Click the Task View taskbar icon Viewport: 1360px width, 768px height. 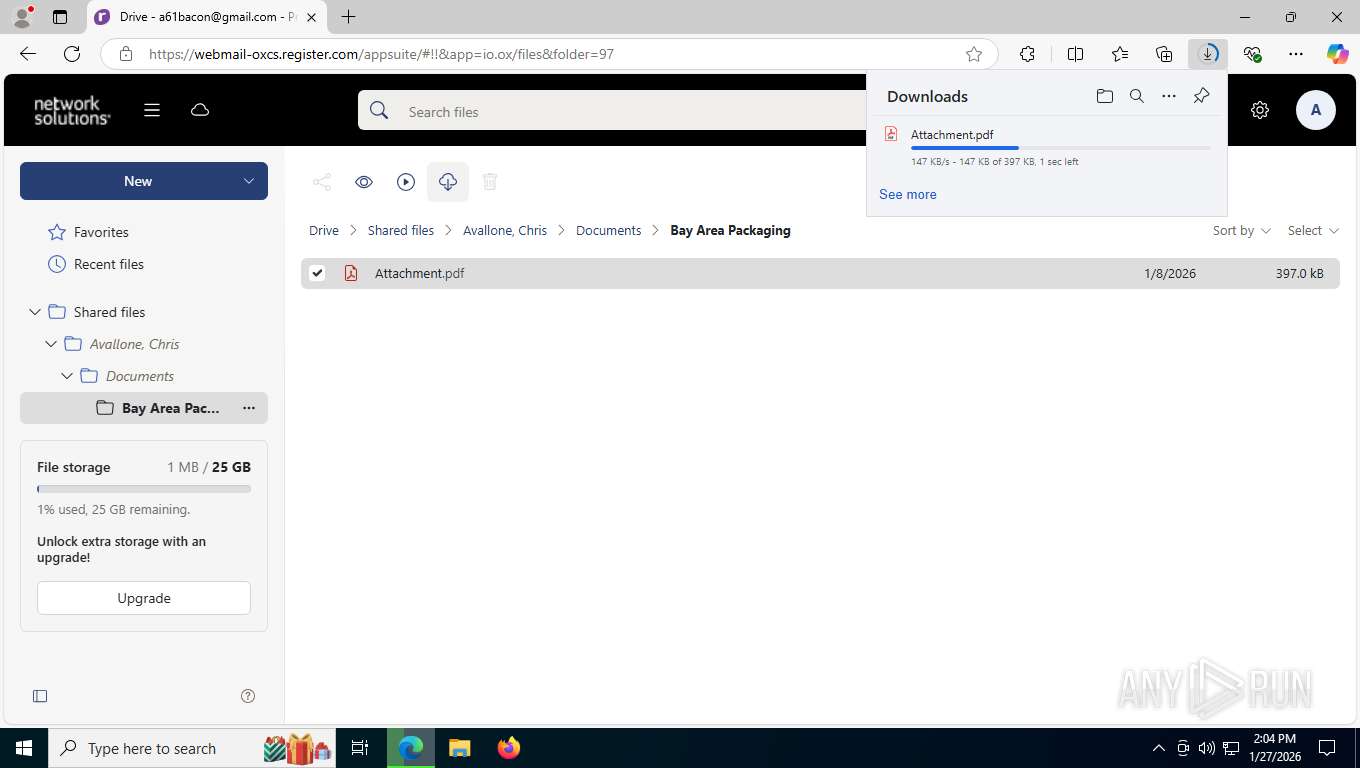[360, 748]
